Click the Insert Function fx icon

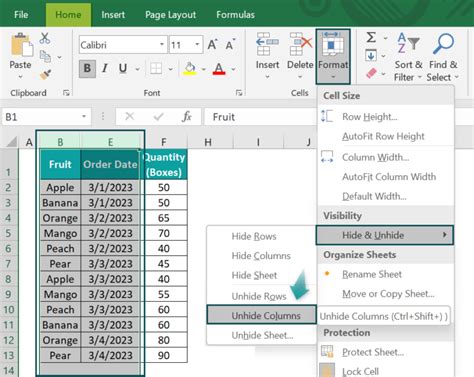pyautogui.click(x=187, y=116)
